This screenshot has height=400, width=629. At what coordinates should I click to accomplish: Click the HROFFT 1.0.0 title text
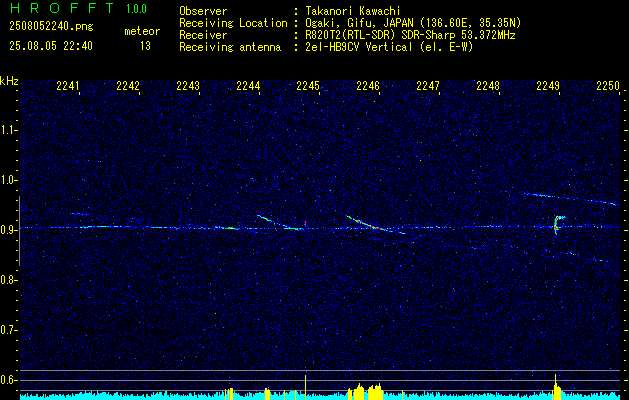coord(78,8)
